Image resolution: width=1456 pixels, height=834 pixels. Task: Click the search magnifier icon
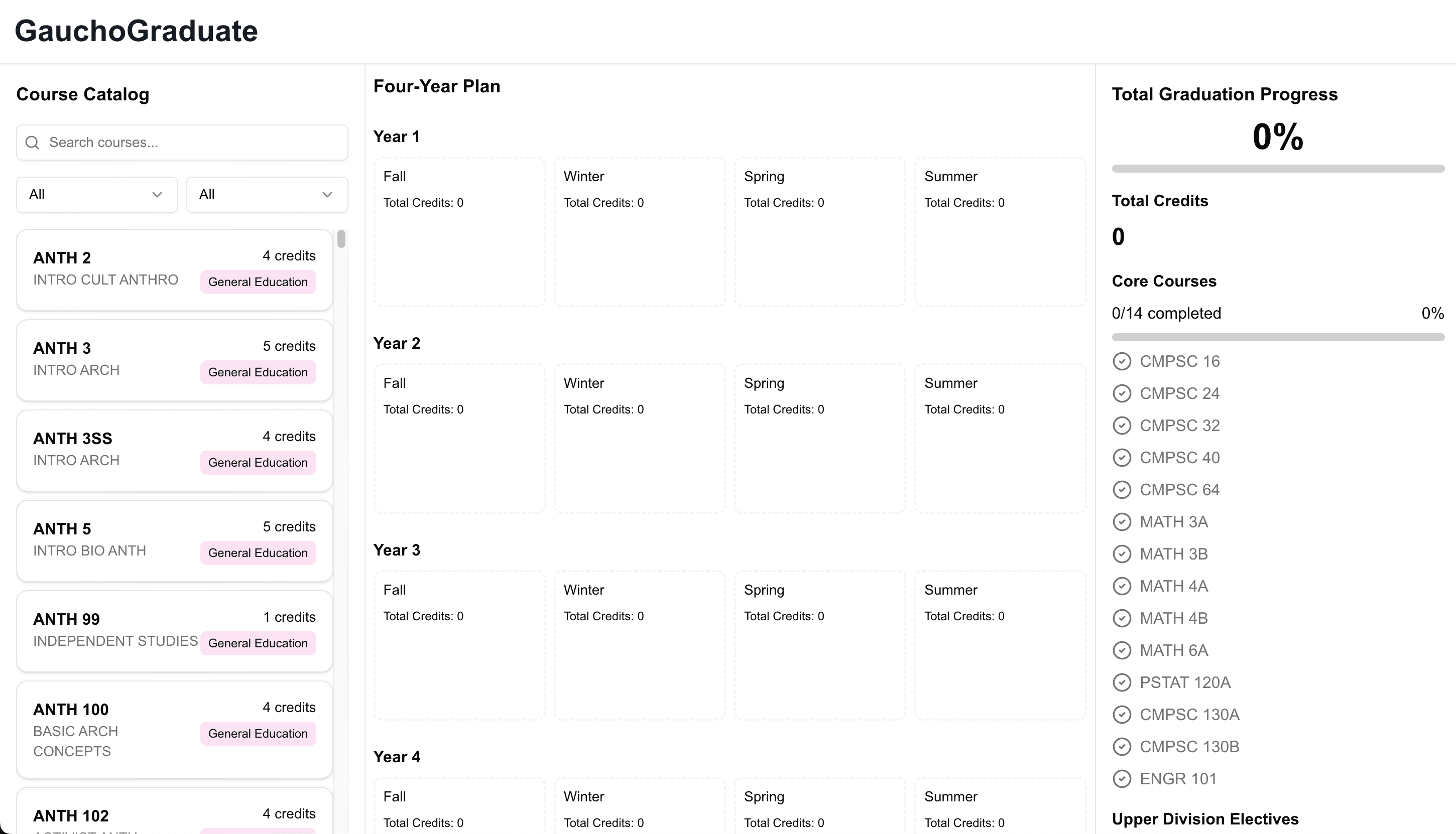pos(33,143)
